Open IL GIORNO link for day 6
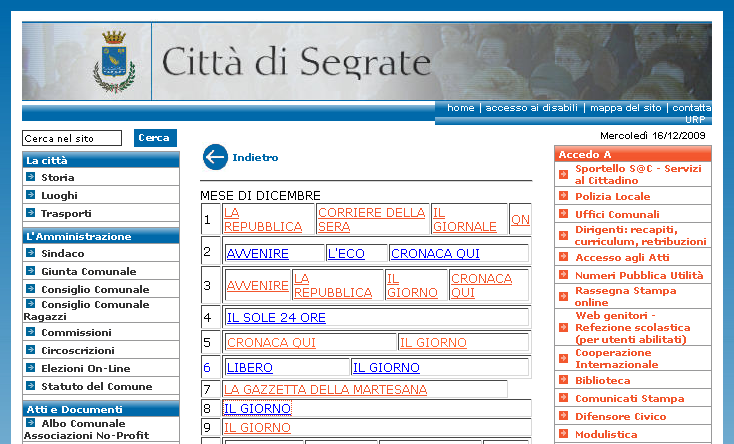This screenshot has height=444, width=734. [x=386, y=368]
